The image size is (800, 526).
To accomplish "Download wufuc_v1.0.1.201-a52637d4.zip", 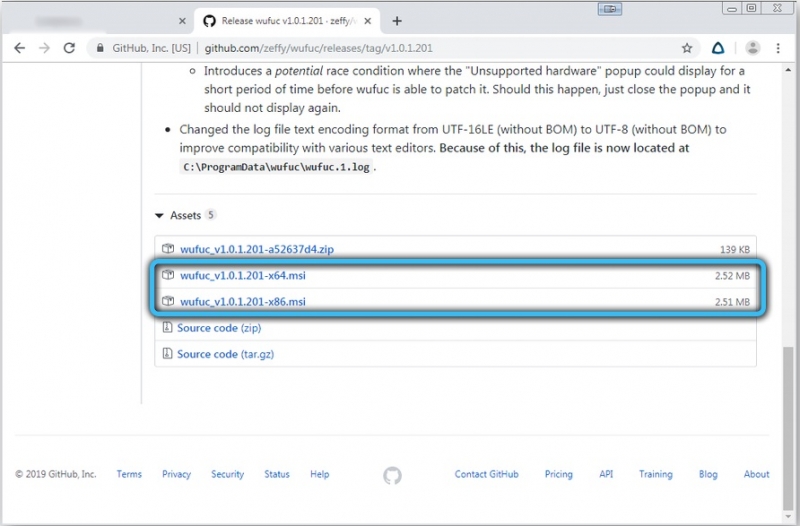I will 257,249.
